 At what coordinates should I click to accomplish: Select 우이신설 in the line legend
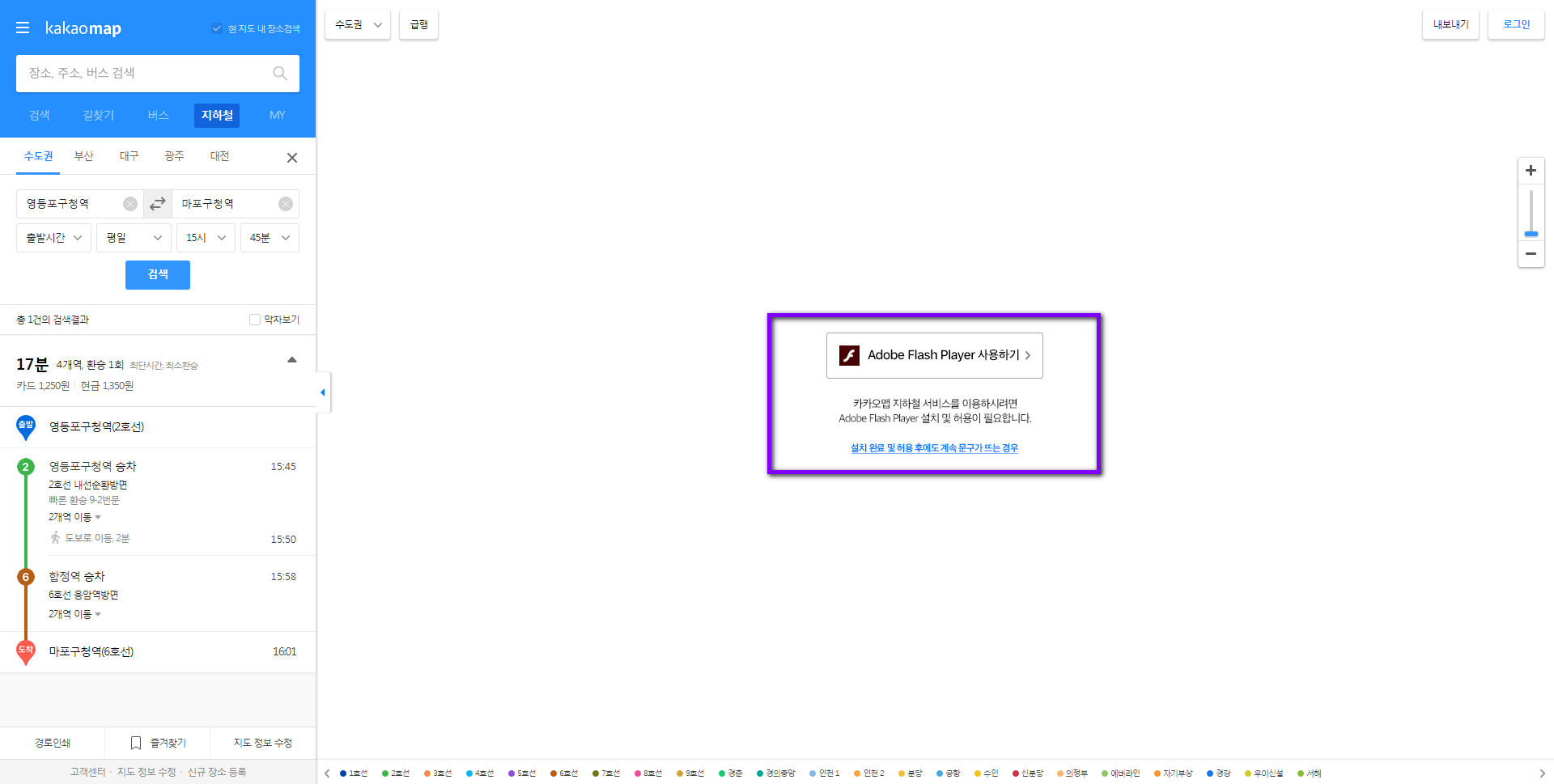[1264, 773]
